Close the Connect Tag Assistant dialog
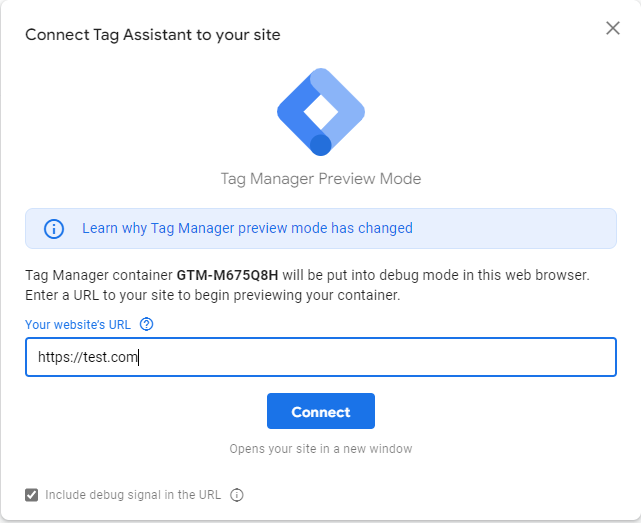This screenshot has height=523, width=641. (613, 28)
